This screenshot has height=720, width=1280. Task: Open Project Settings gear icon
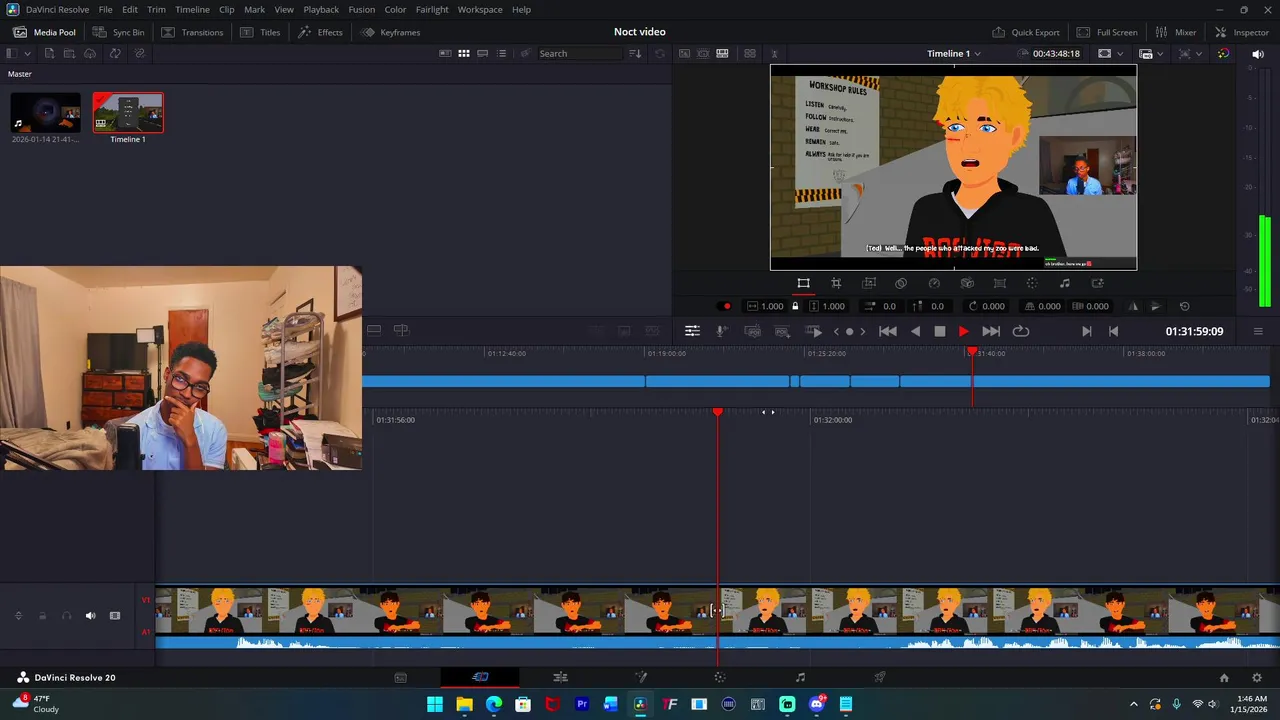tap(1257, 677)
